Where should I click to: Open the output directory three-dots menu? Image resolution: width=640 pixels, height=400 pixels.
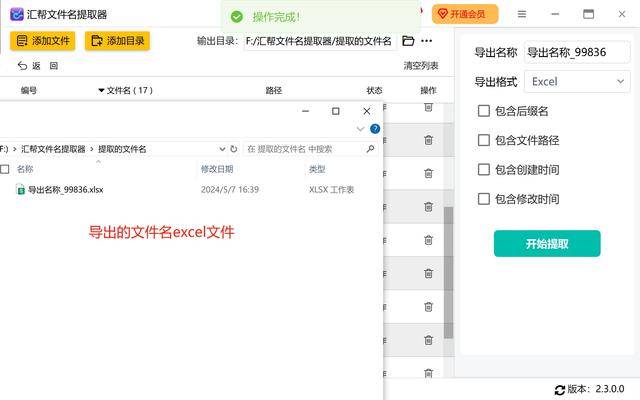click(427, 41)
